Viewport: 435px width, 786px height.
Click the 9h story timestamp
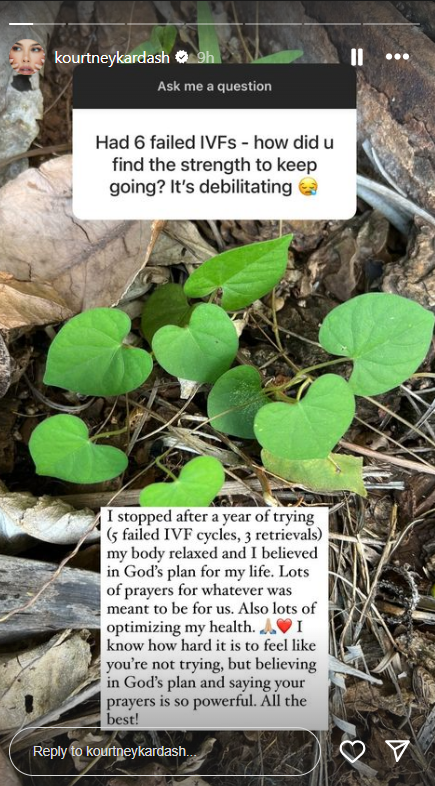205,58
